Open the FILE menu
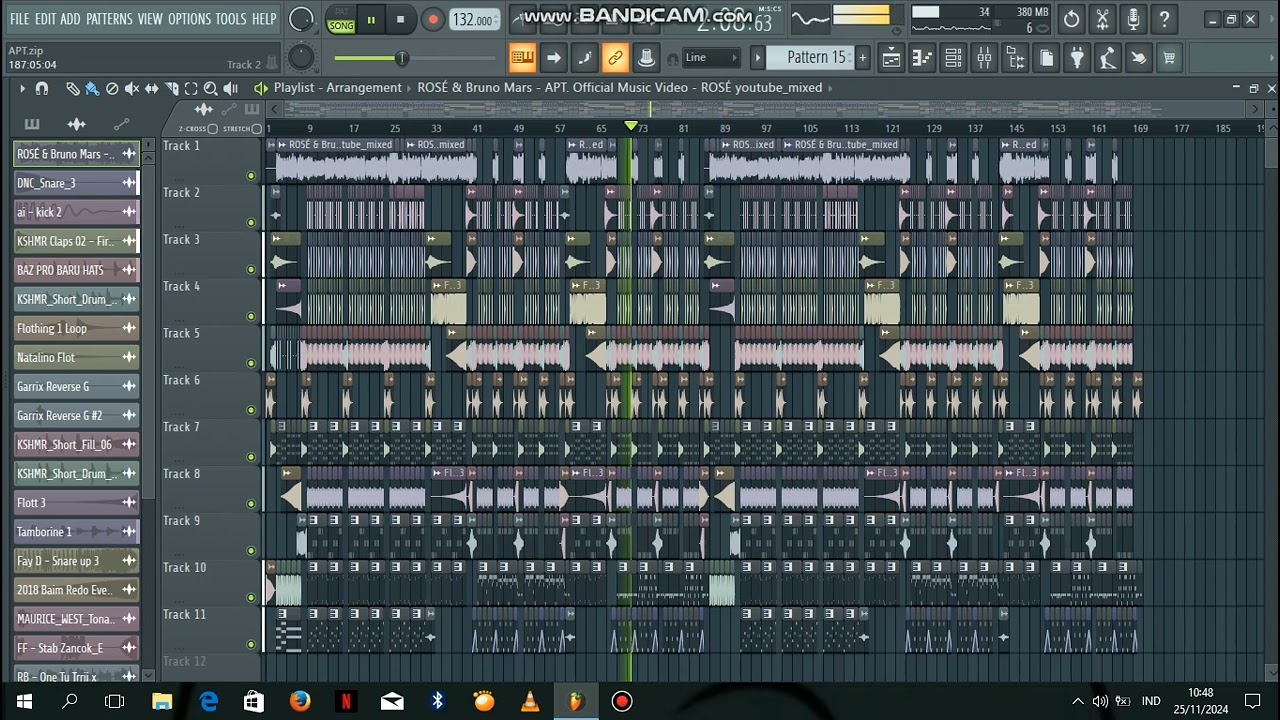 tap(19, 19)
